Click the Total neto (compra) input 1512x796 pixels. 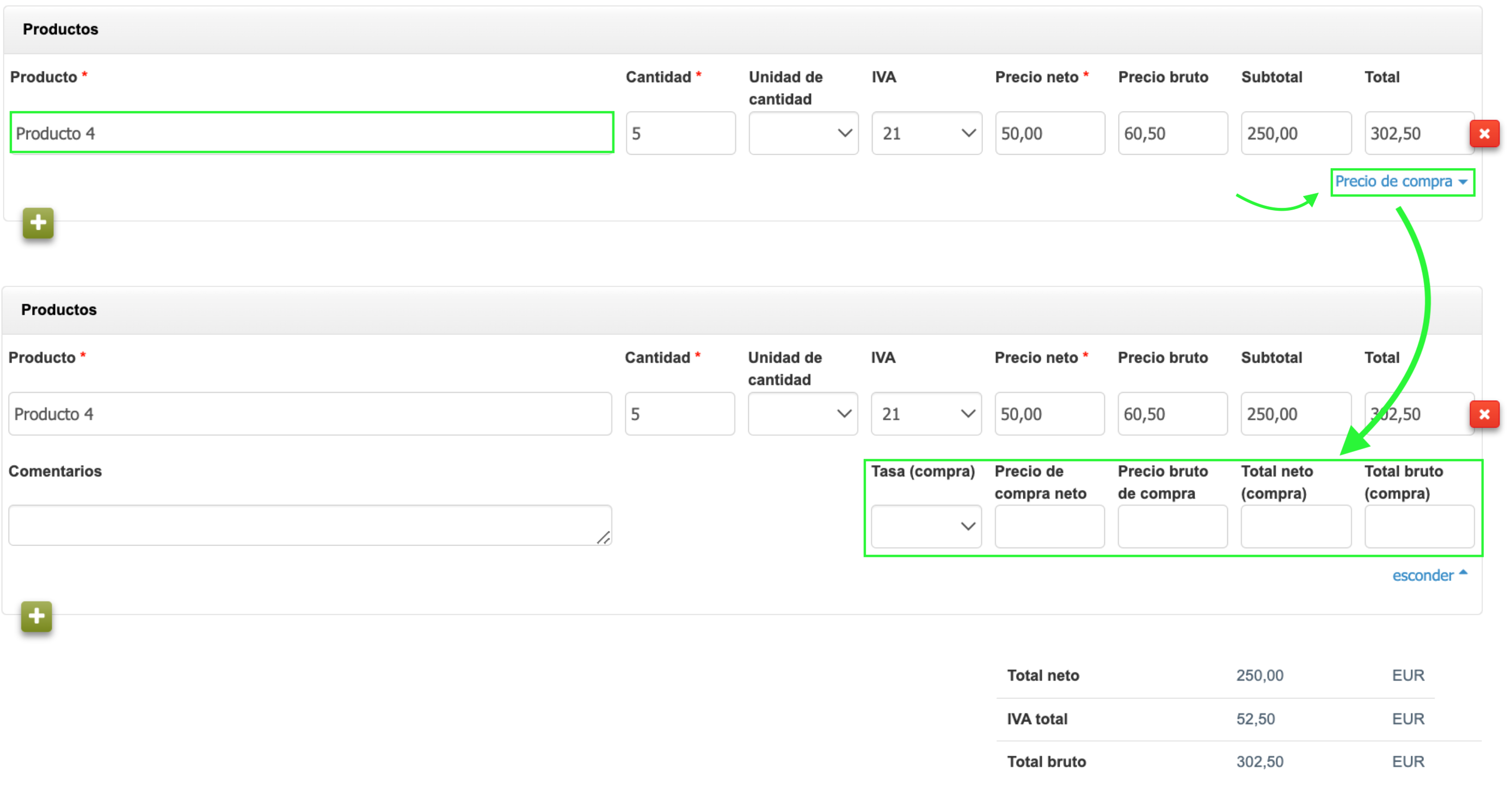1295,526
